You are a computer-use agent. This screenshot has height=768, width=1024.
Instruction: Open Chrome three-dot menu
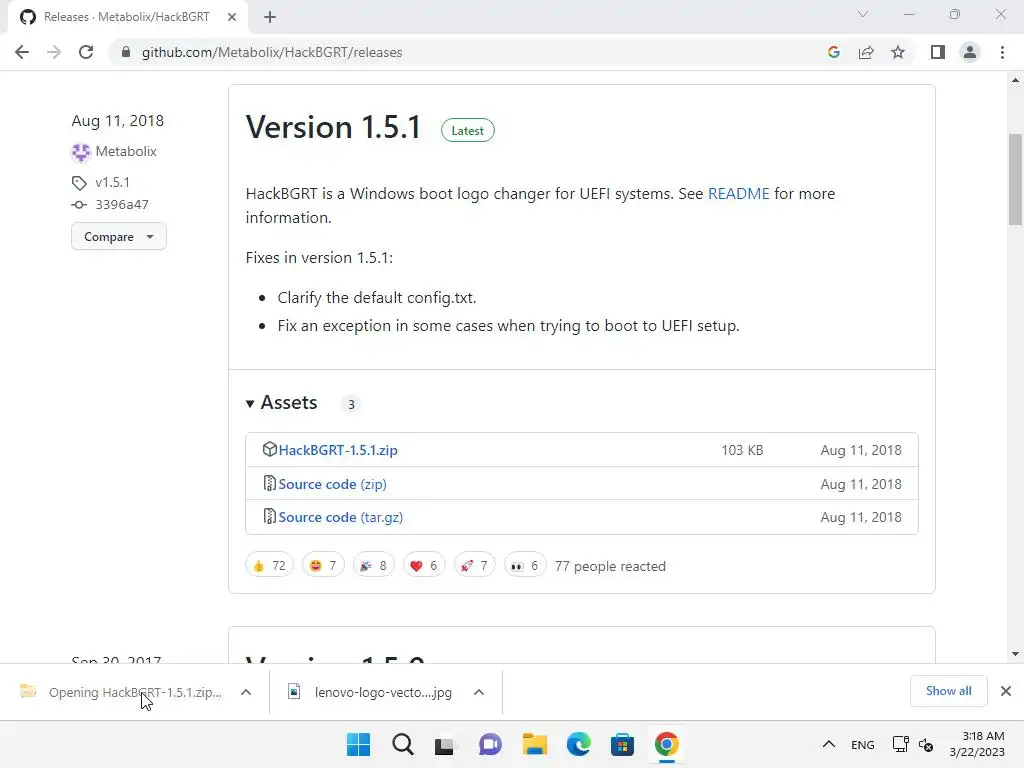1002,52
